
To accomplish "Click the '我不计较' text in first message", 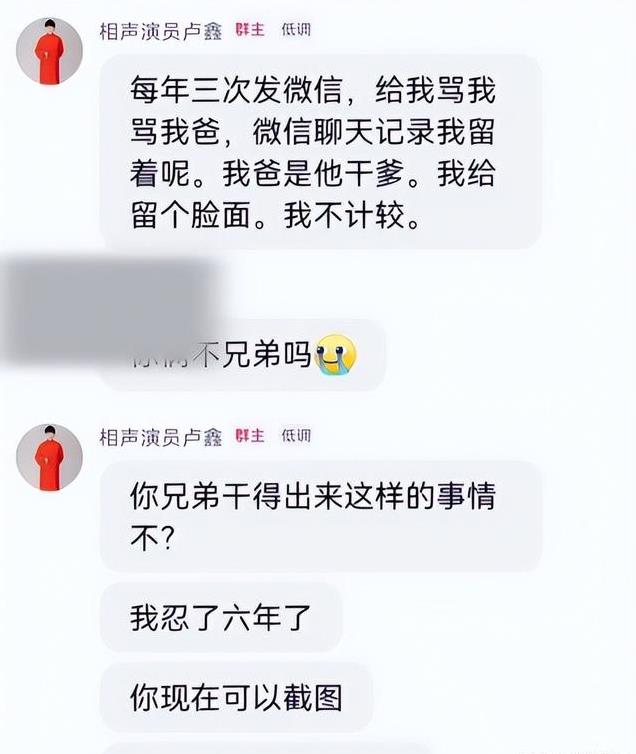I will 344,215.
